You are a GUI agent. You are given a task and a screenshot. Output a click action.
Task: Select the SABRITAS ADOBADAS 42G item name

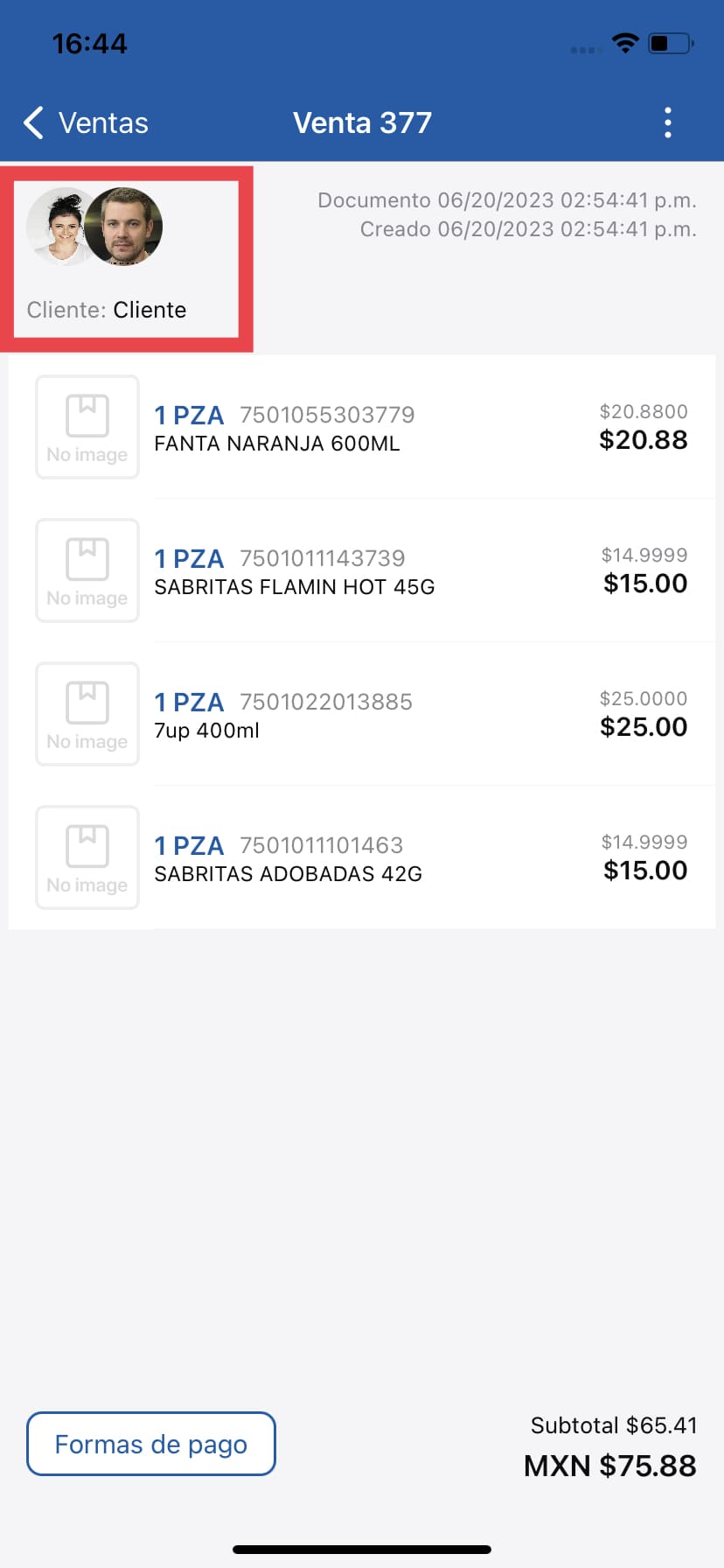coord(289,874)
